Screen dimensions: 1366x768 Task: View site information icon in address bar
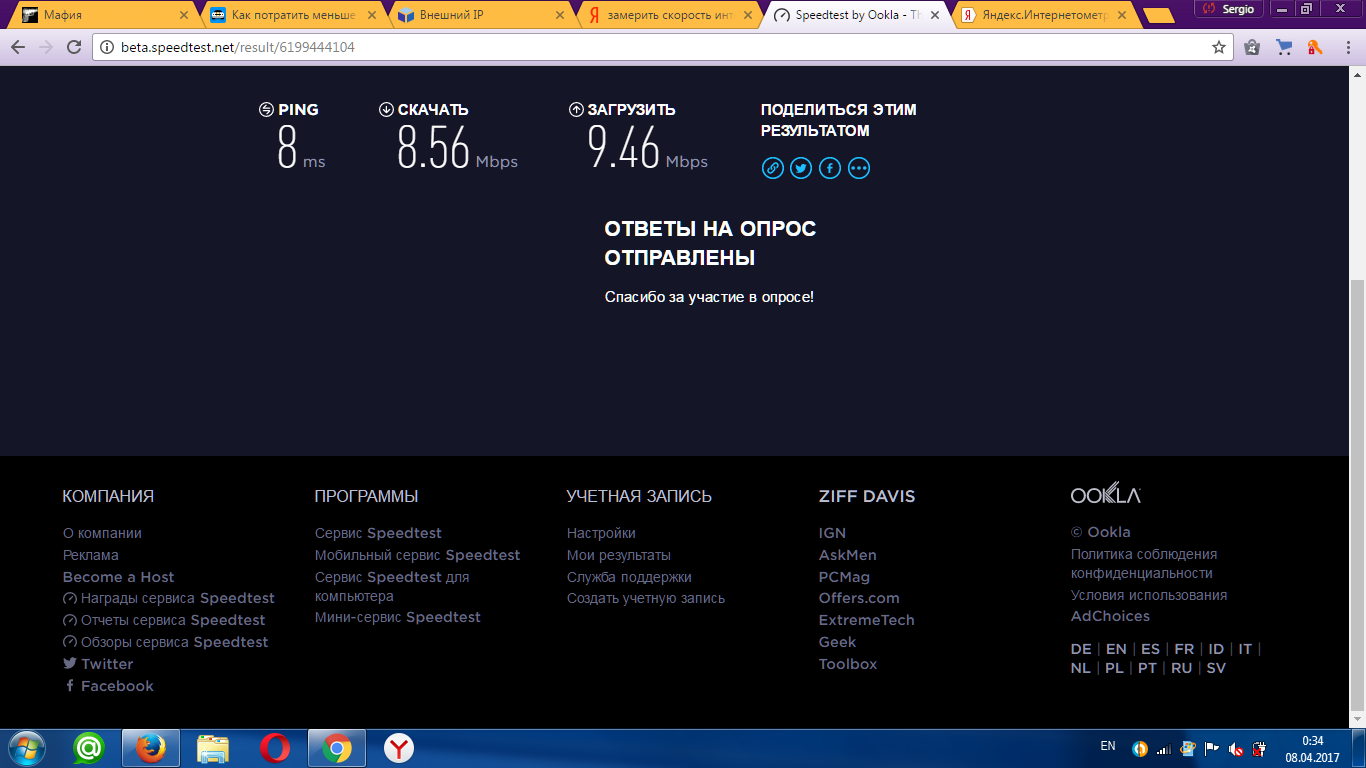pyautogui.click(x=107, y=47)
